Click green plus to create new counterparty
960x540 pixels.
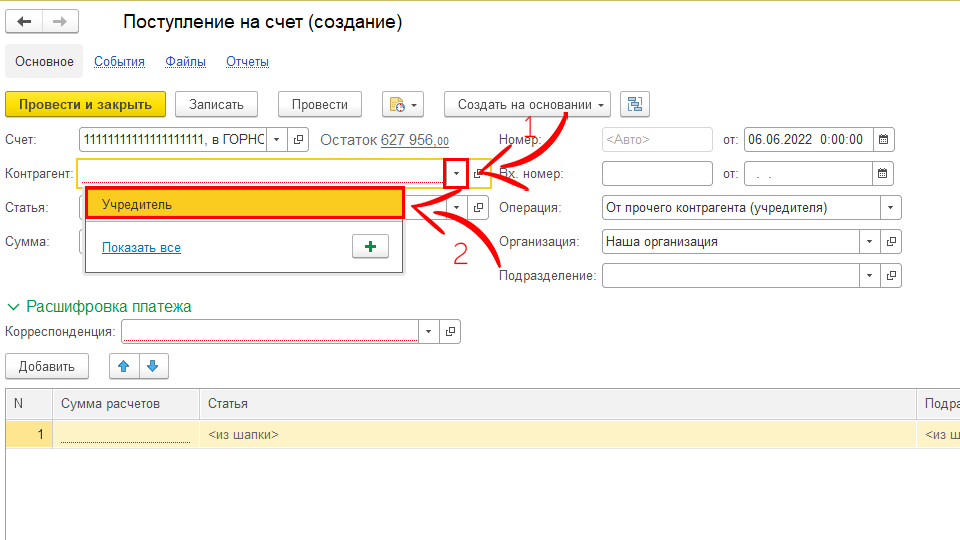point(370,247)
